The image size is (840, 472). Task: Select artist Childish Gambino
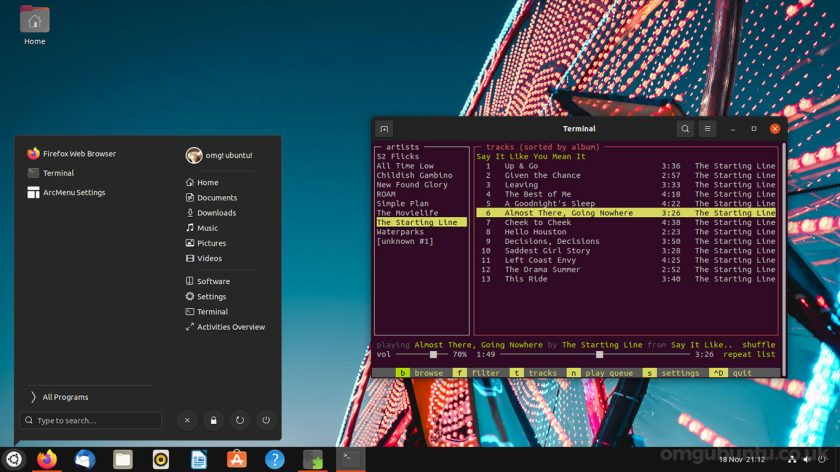click(x=414, y=175)
